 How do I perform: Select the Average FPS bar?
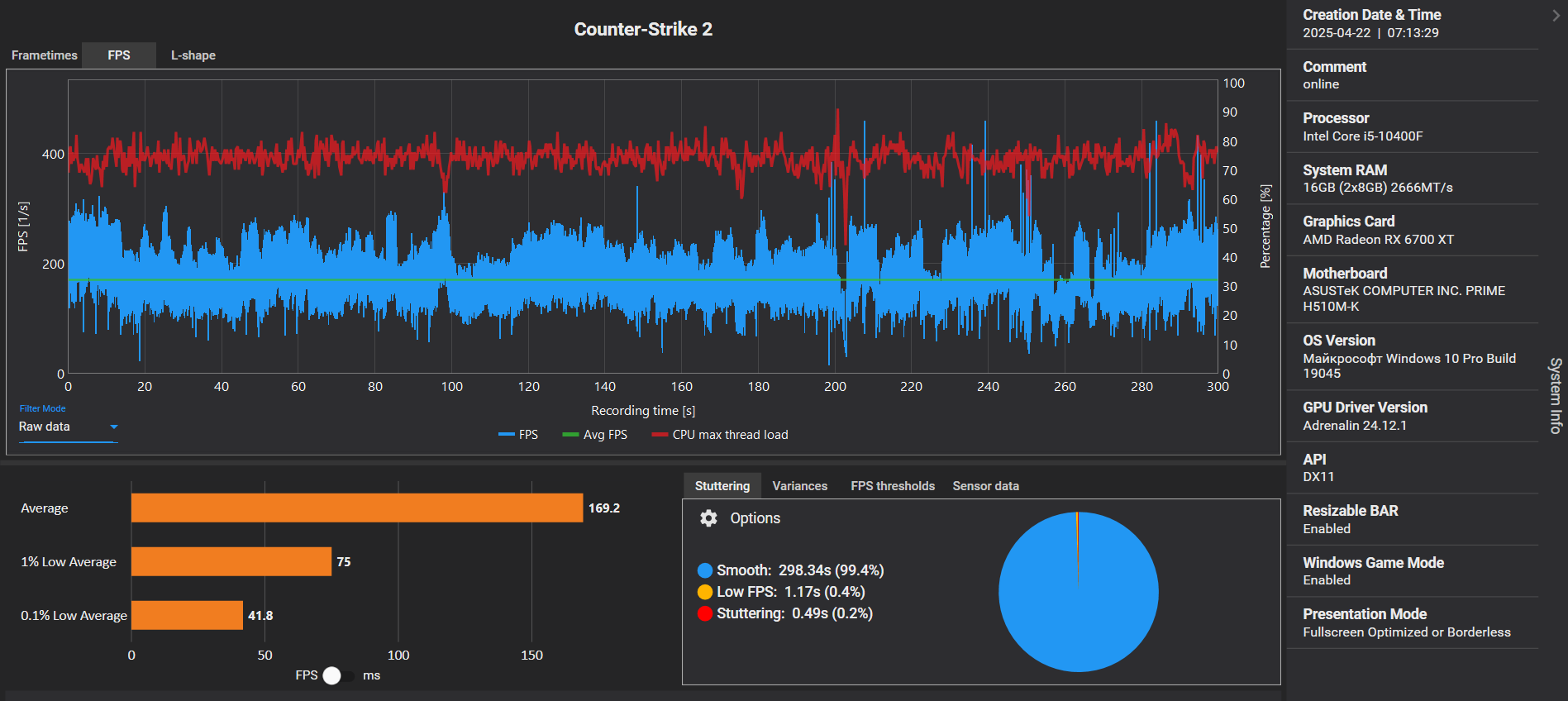click(357, 508)
